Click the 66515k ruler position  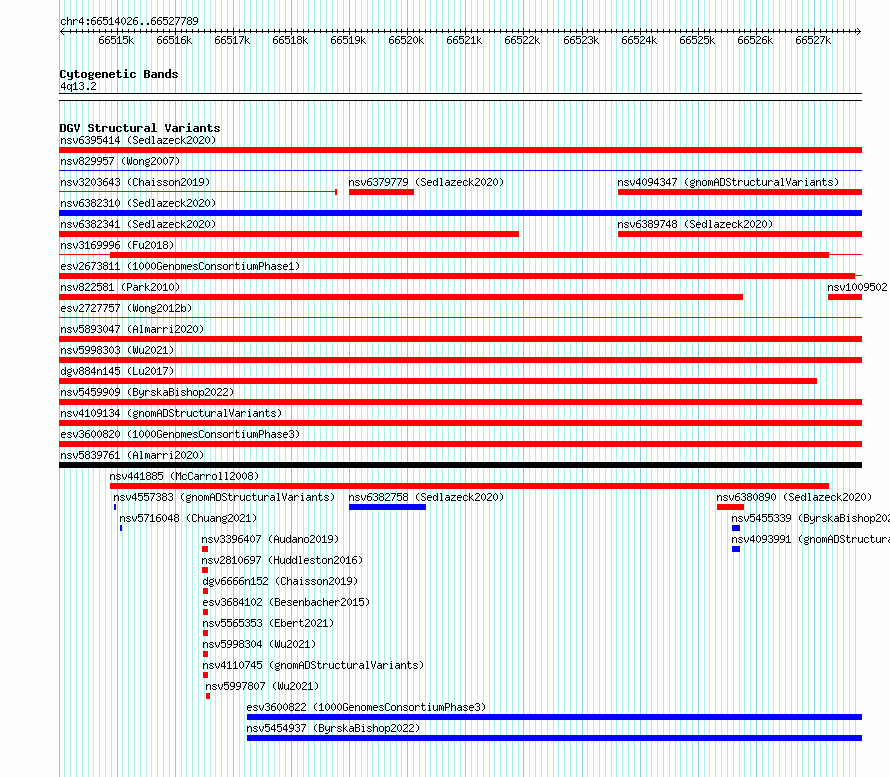[x=116, y=40]
